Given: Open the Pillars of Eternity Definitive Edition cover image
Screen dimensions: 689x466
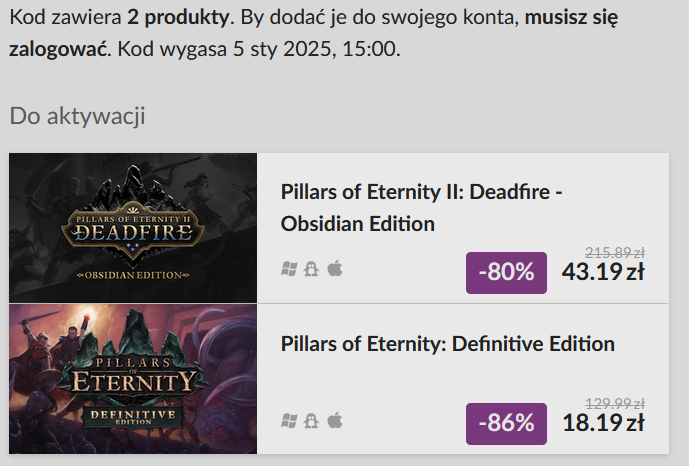Looking at the screenshot, I should click(x=133, y=379).
